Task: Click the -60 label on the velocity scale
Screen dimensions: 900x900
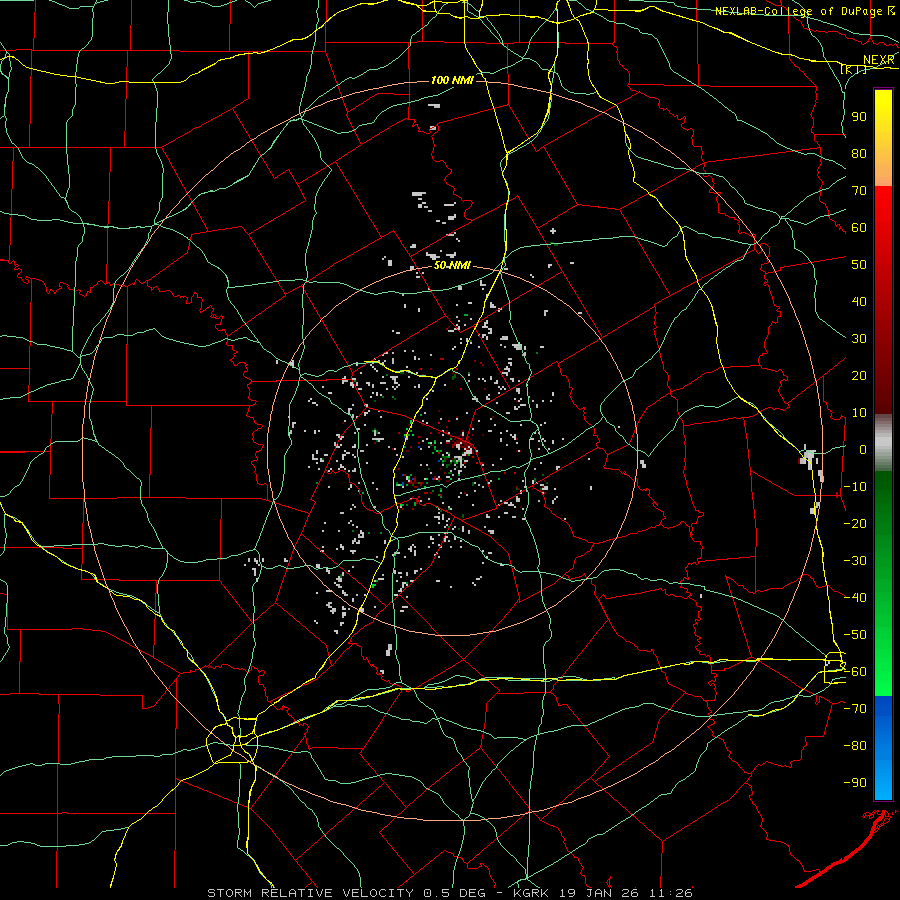Action: pos(855,672)
